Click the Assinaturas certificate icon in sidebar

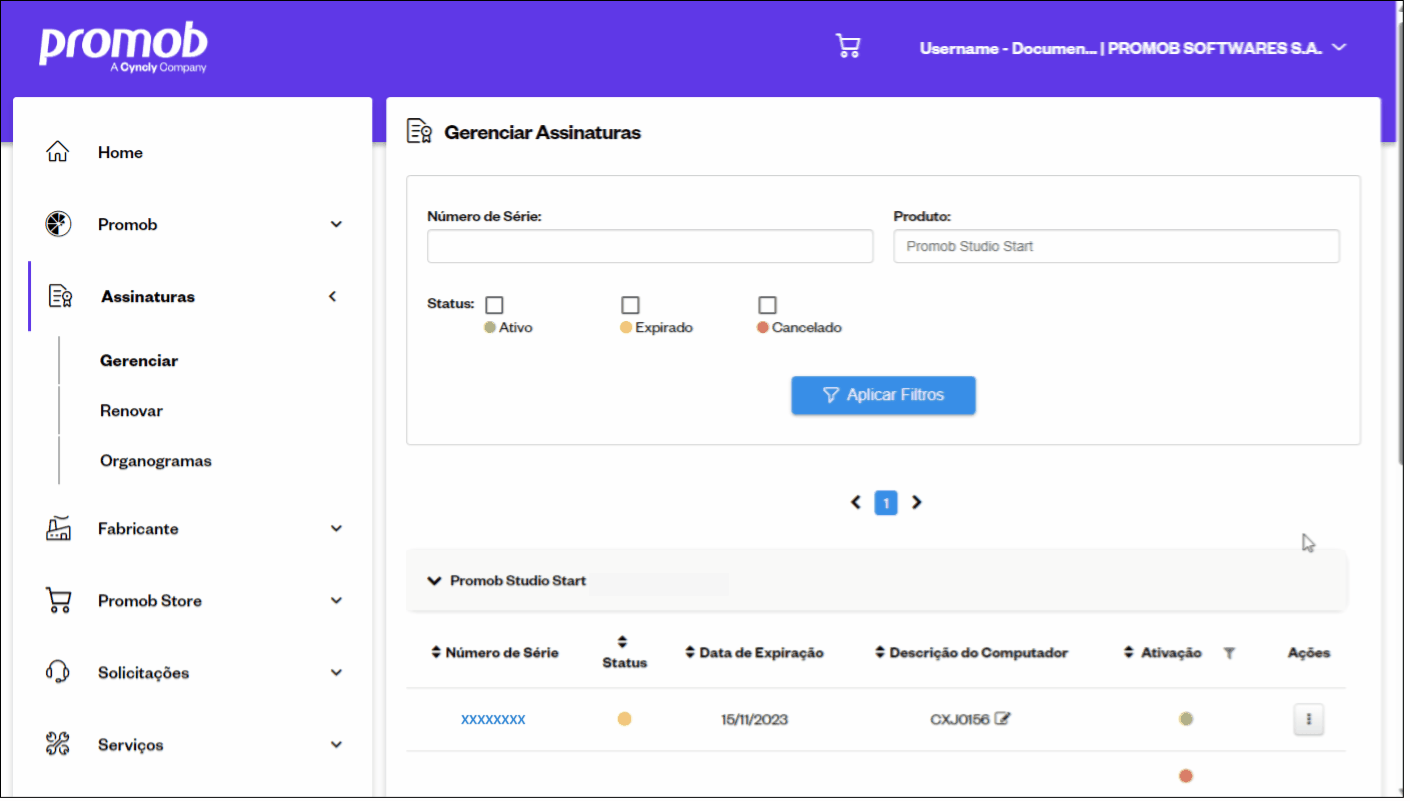coord(60,296)
